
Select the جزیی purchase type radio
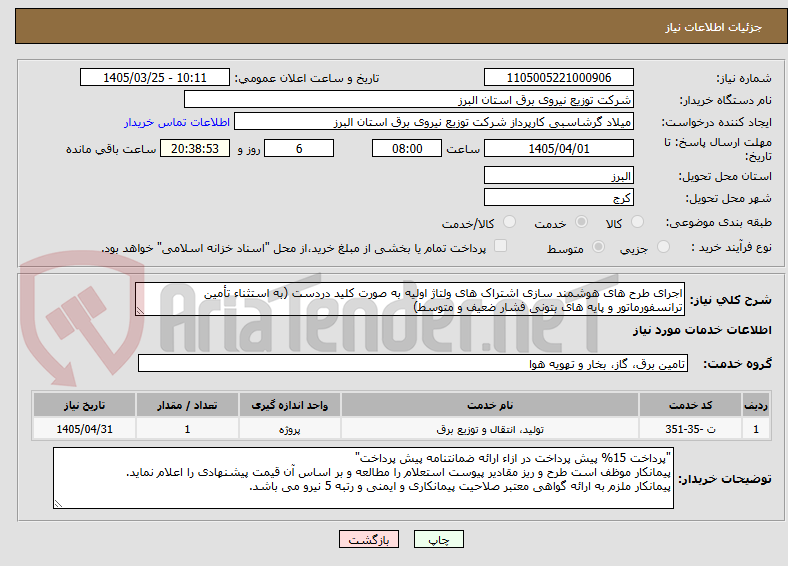(x=663, y=246)
